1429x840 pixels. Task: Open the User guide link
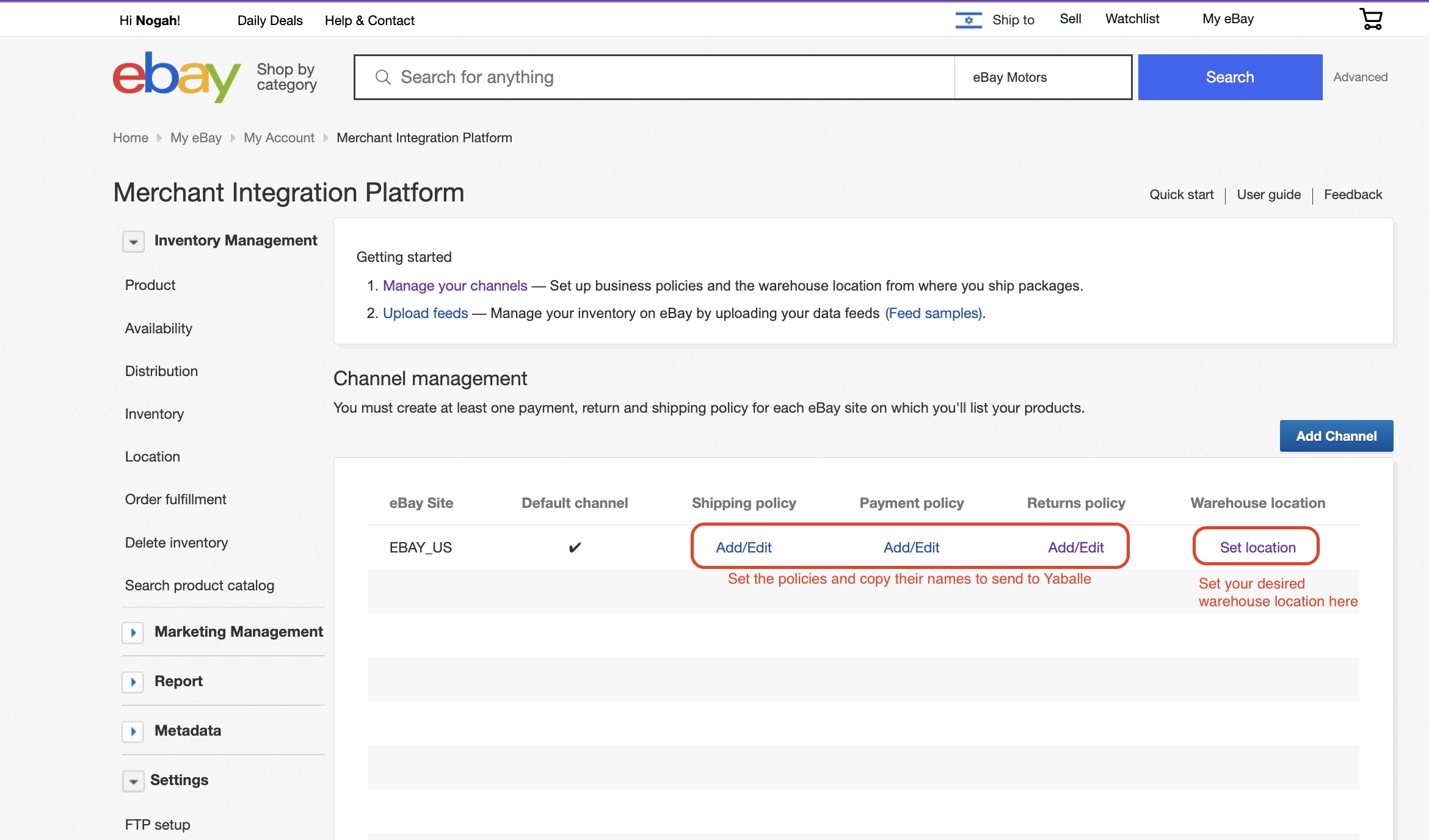click(x=1268, y=195)
